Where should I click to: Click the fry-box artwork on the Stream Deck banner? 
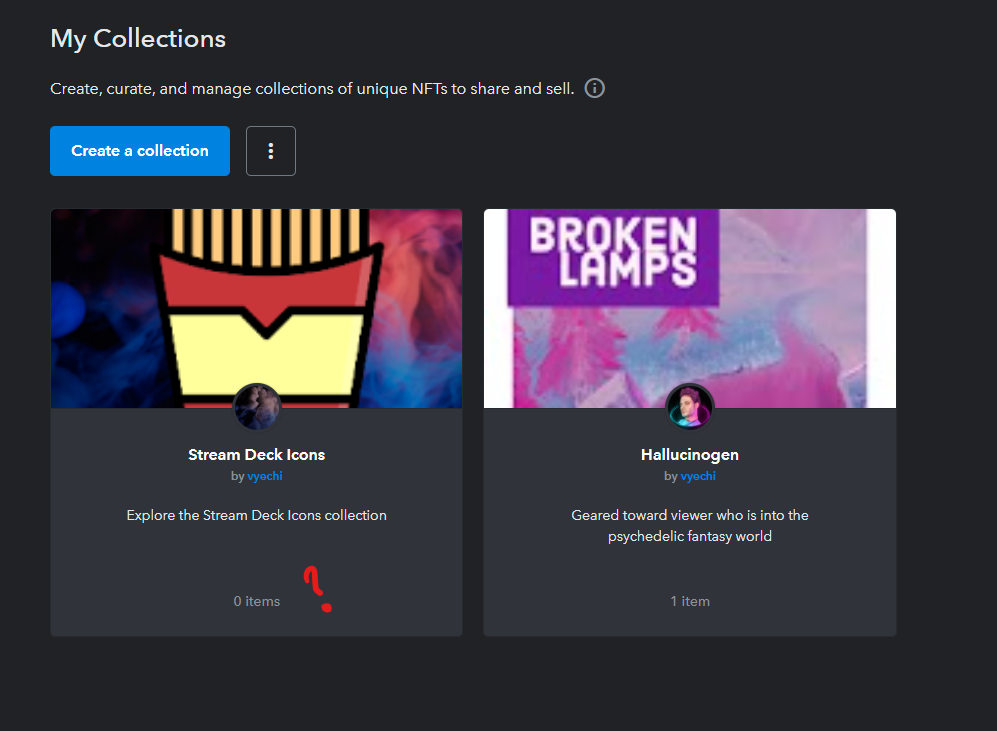tap(256, 300)
